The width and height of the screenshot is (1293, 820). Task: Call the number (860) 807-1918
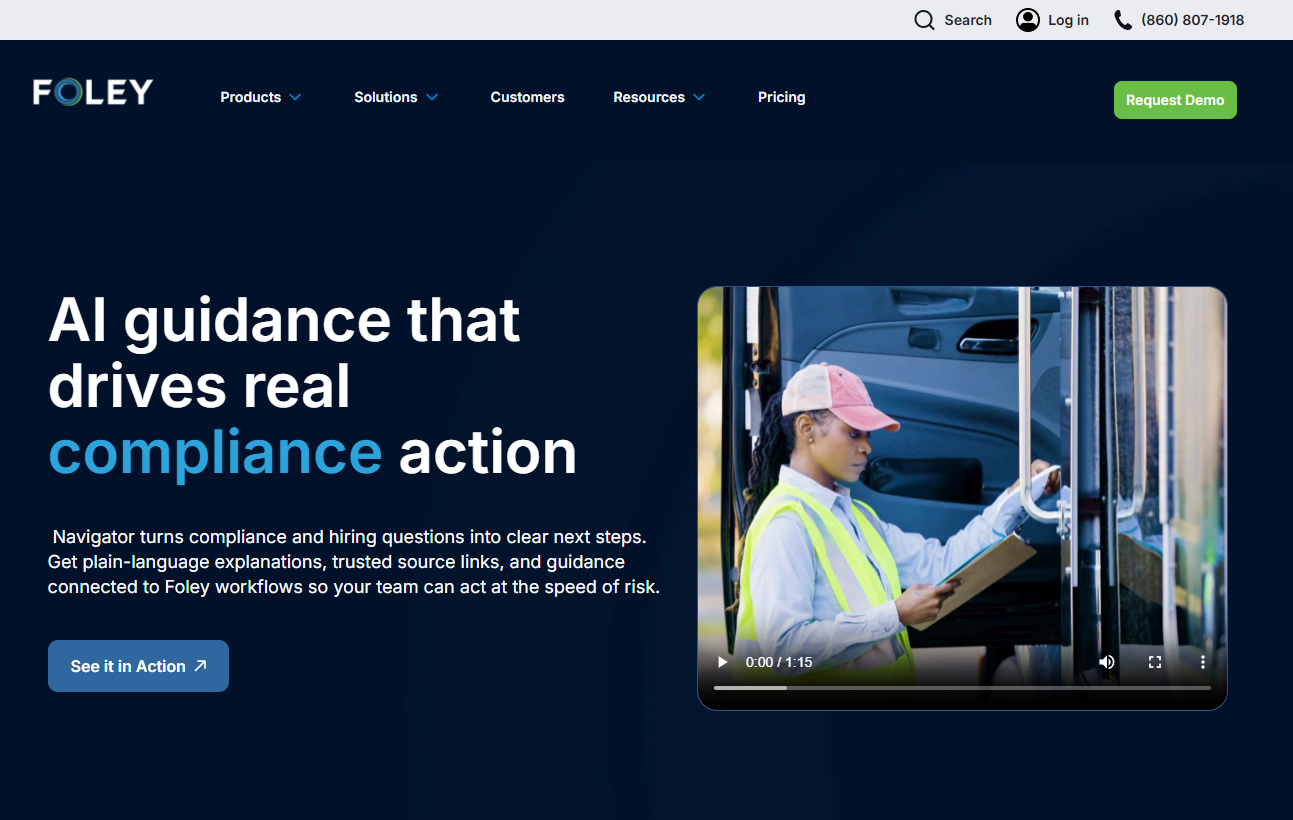[x=1192, y=20]
